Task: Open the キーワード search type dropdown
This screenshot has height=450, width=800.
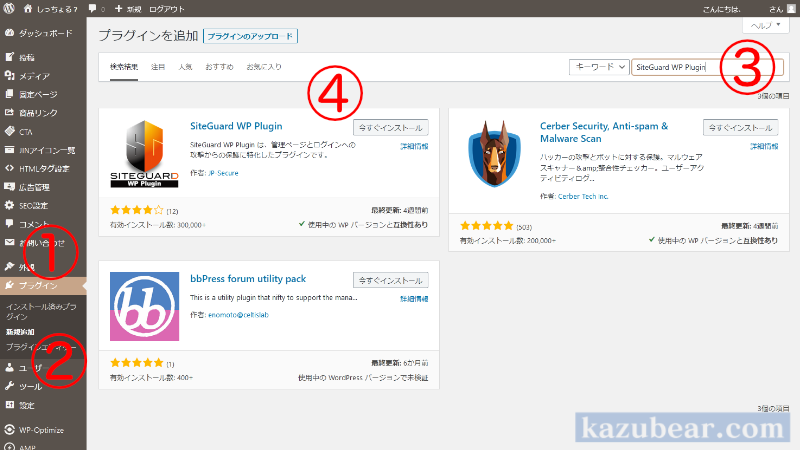Action: pos(598,67)
